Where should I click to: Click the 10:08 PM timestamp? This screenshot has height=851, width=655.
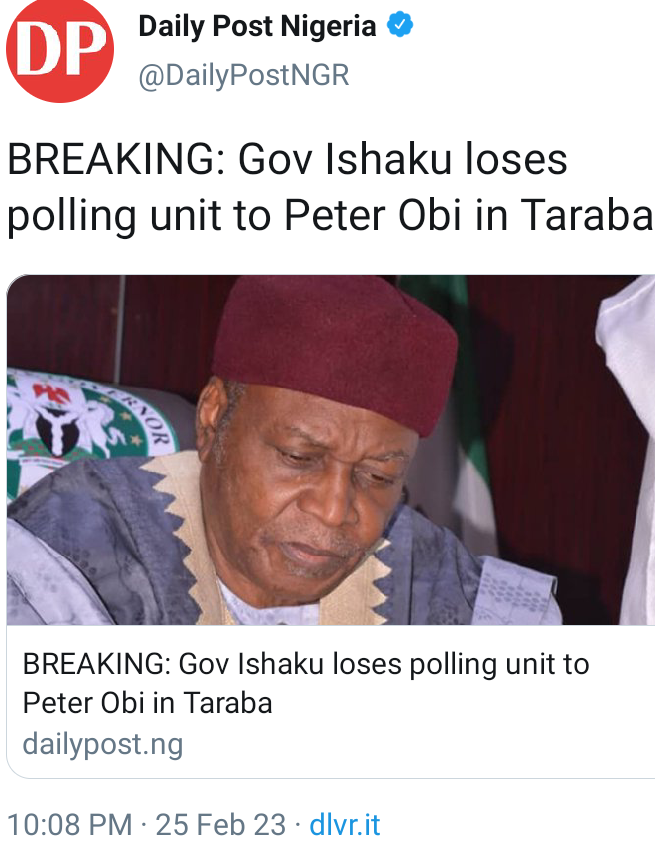coord(70,825)
